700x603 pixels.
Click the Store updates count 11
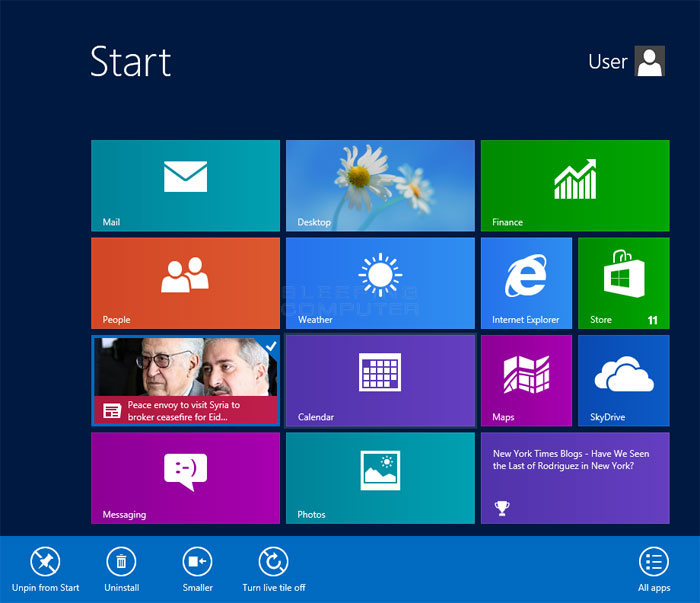point(652,320)
